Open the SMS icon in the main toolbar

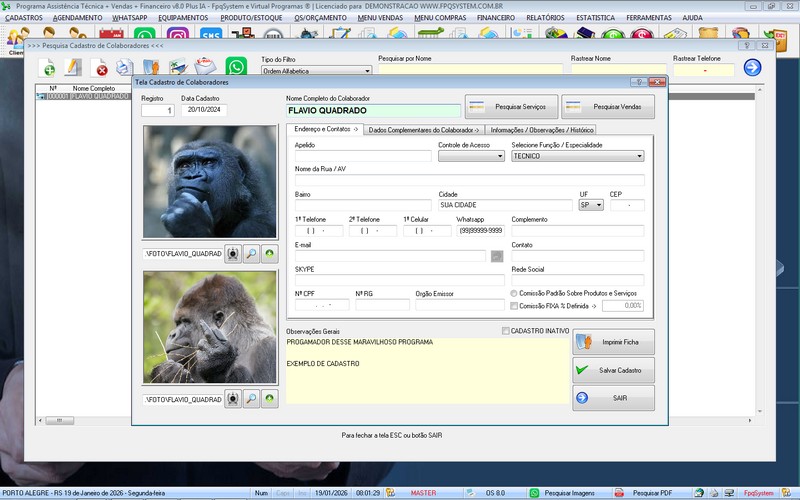pyautogui.click(x=211, y=35)
